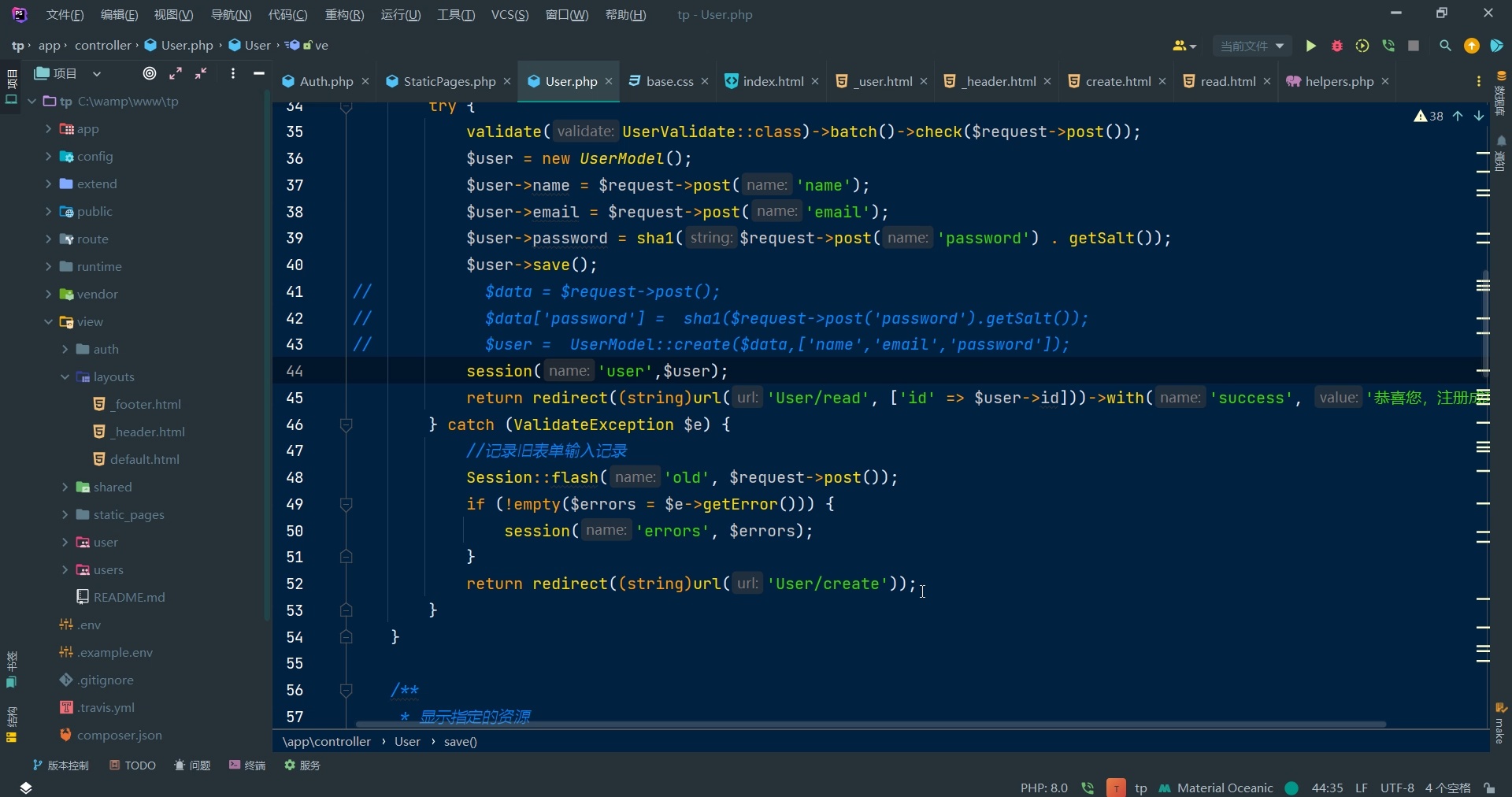Expand the vendor folder
1512x797 pixels.
coord(48,294)
